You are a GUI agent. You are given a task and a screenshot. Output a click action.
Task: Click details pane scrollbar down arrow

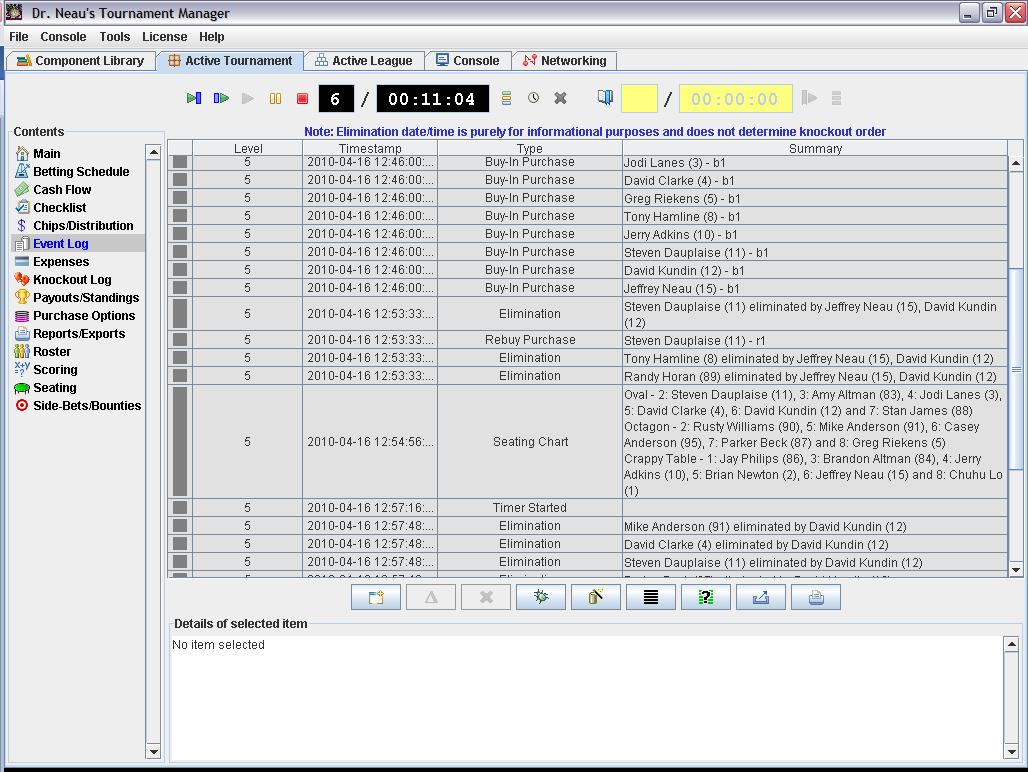click(x=1011, y=752)
